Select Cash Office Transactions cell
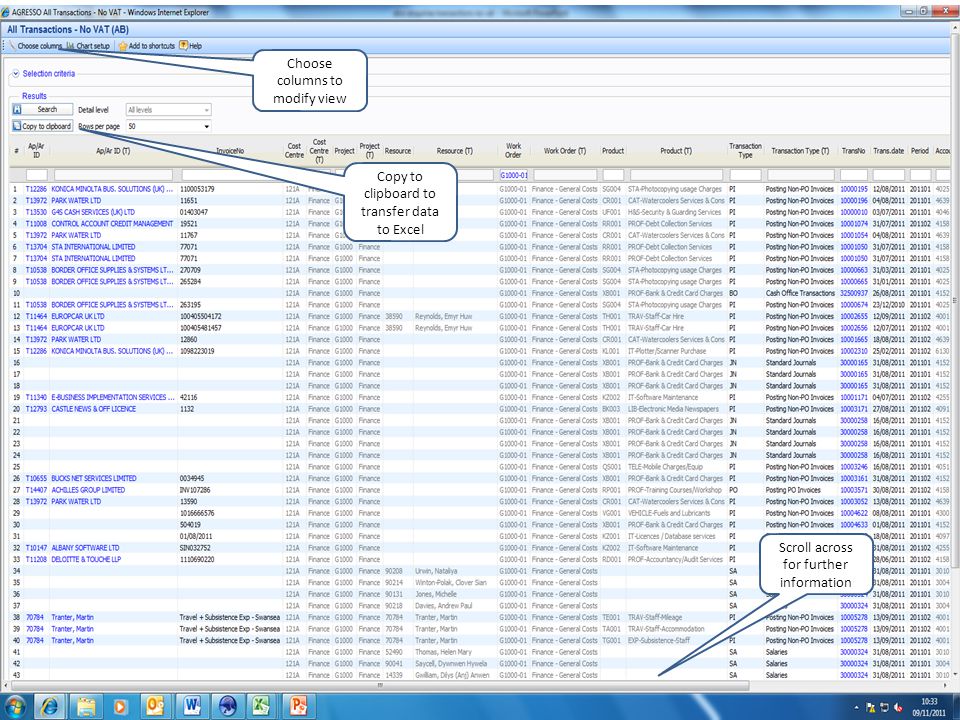The image size is (960, 720). pos(800,293)
